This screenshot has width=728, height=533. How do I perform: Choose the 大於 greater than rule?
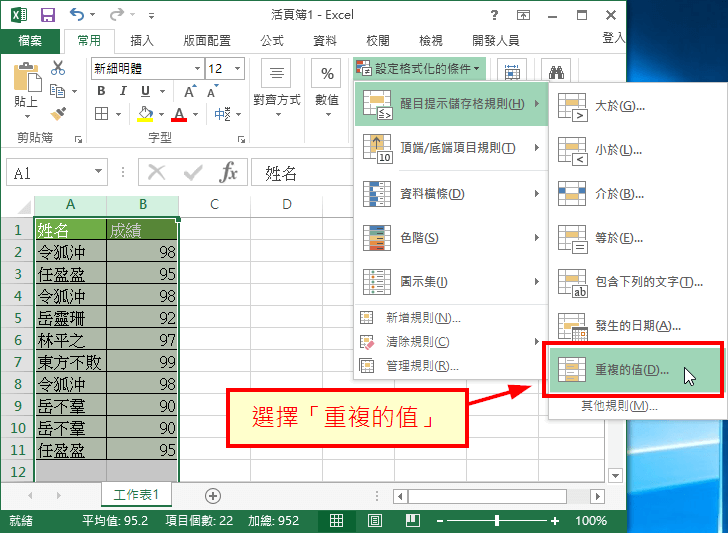(x=637, y=106)
